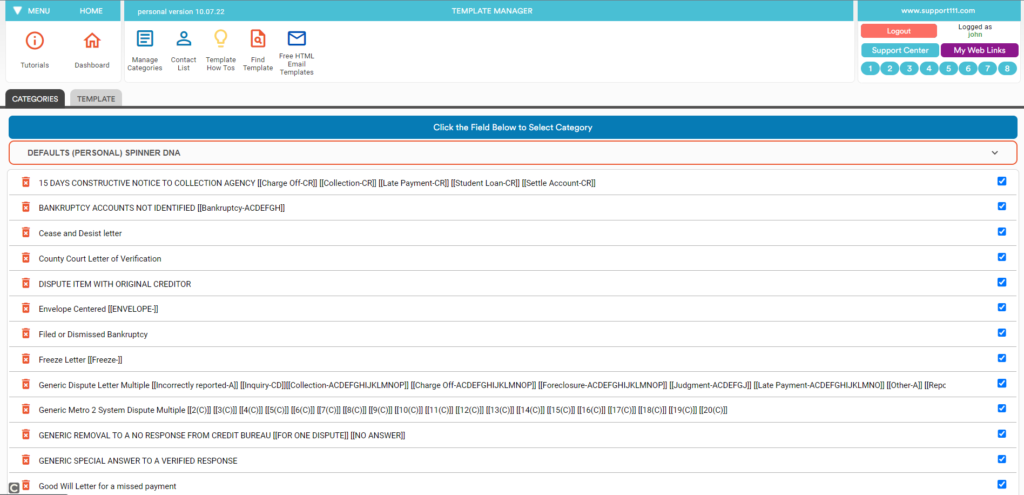Viewport: 1024px width, 495px height.
Task: Delete GENERIC SPECIAL ANSWER TO VERIFIED RESPONSE
Action: point(26,460)
